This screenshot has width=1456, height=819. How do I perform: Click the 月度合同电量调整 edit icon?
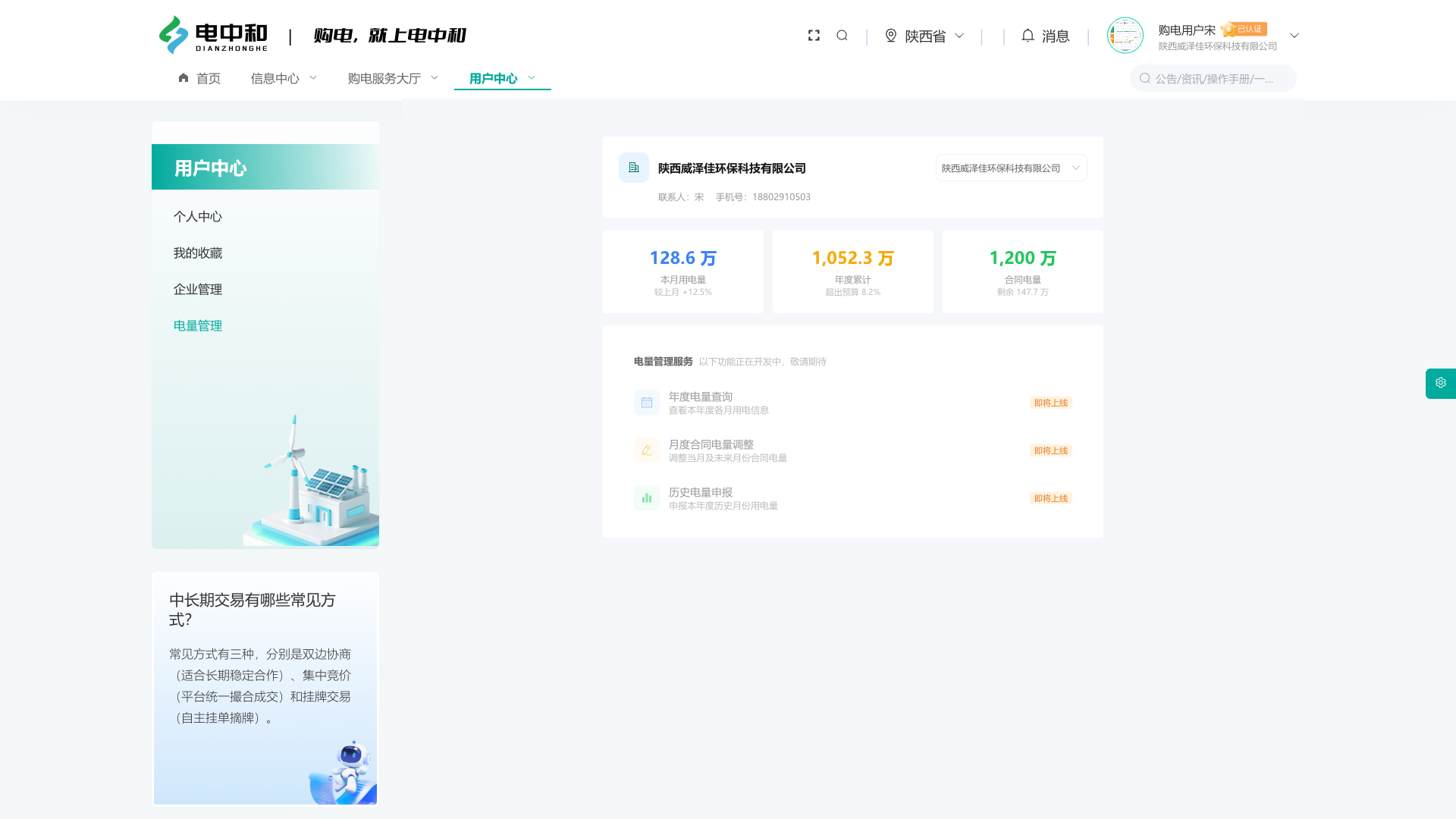[x=647, y=450]
